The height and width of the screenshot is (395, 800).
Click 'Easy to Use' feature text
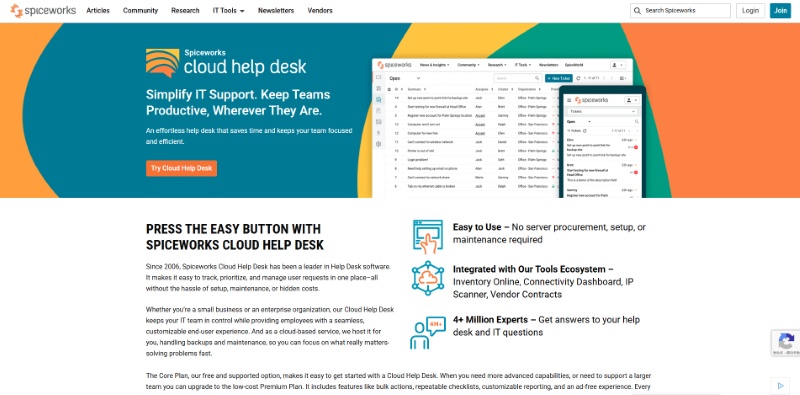pos(477,227)
